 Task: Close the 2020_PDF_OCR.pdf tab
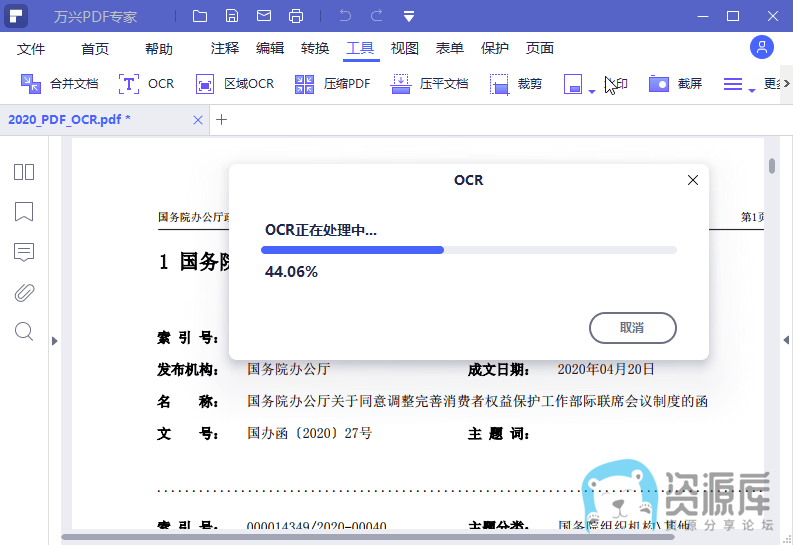point(198,120)
